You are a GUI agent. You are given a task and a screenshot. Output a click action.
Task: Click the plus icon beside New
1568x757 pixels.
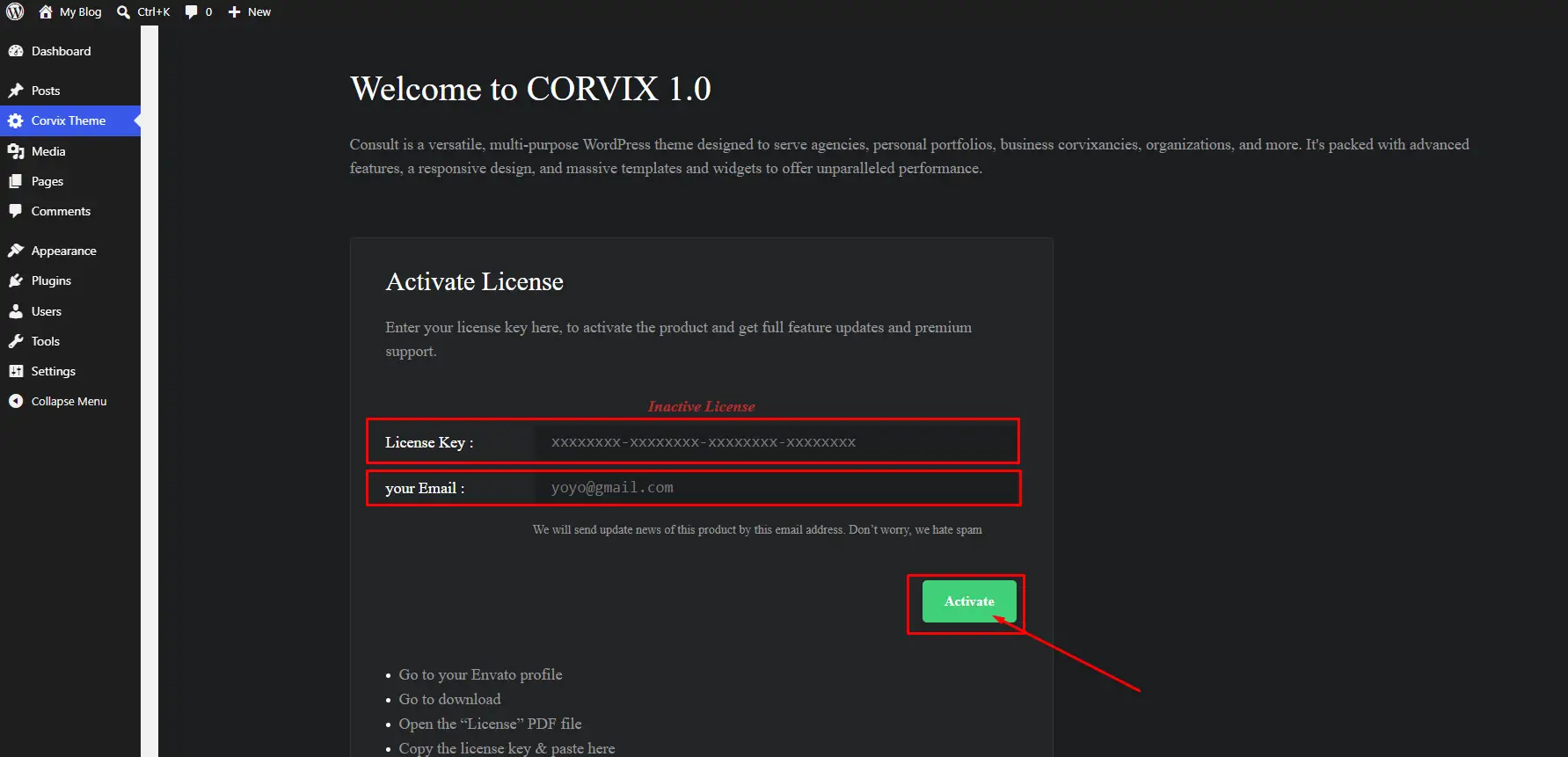[x=234, y=12]
